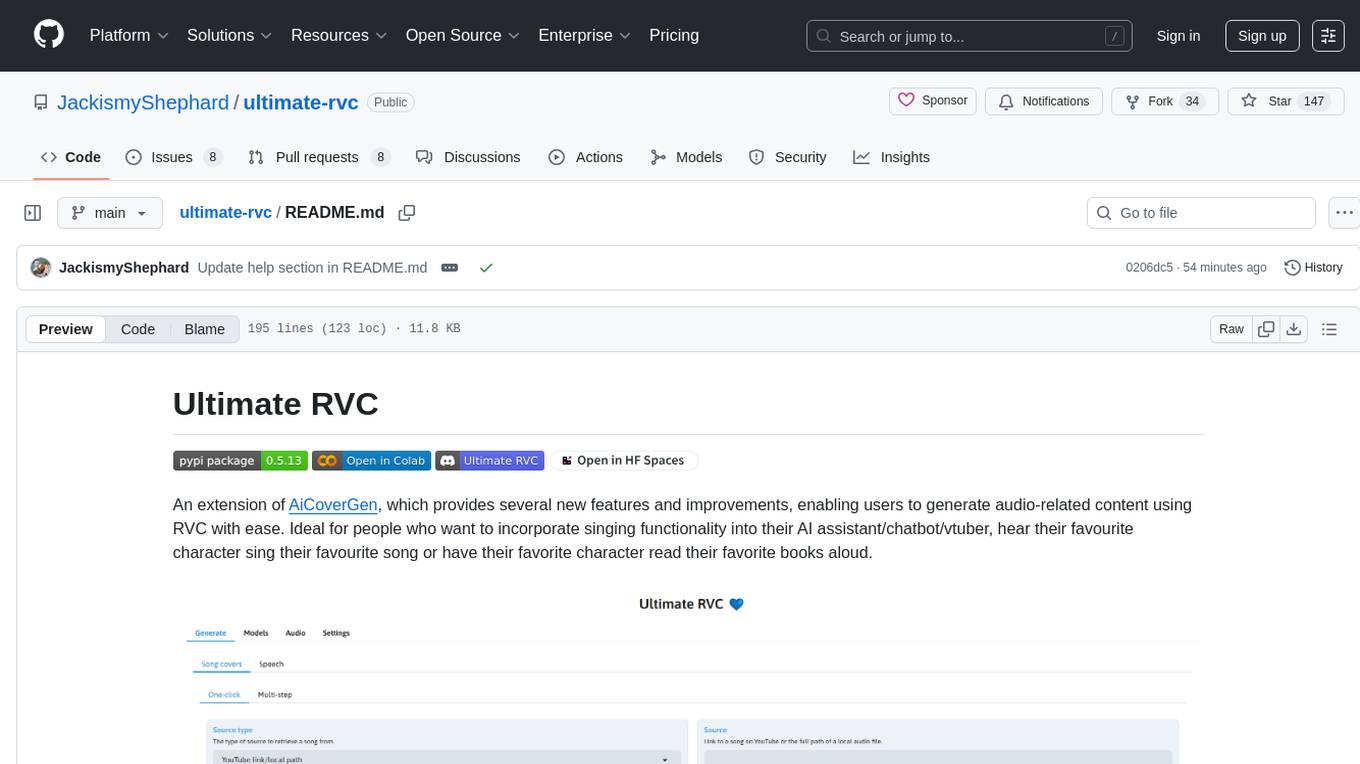Switch to the Code tab

(x=71, y=157)
